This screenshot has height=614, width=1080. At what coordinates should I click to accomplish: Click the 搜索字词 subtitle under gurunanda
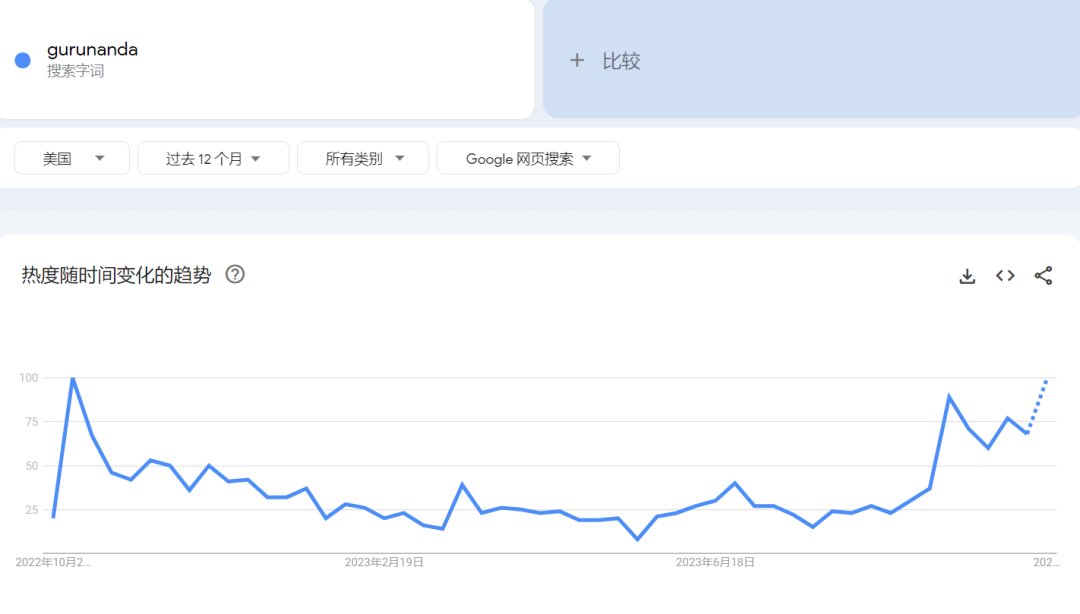(x=75, y=72)
